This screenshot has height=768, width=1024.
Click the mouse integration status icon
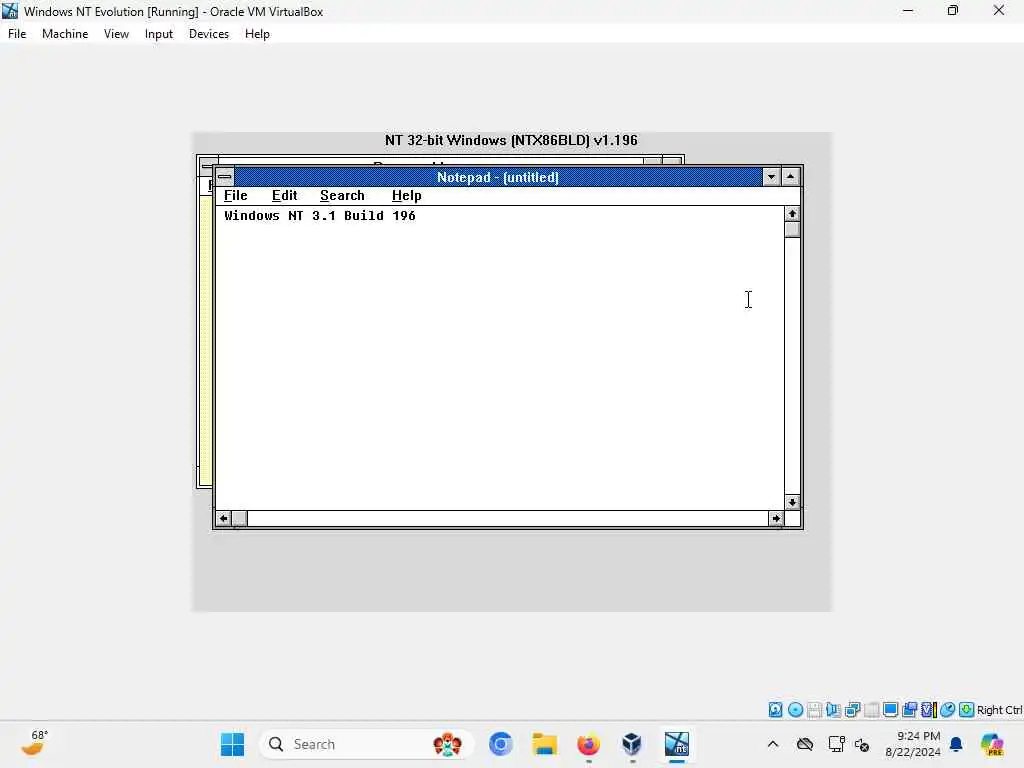948,710
